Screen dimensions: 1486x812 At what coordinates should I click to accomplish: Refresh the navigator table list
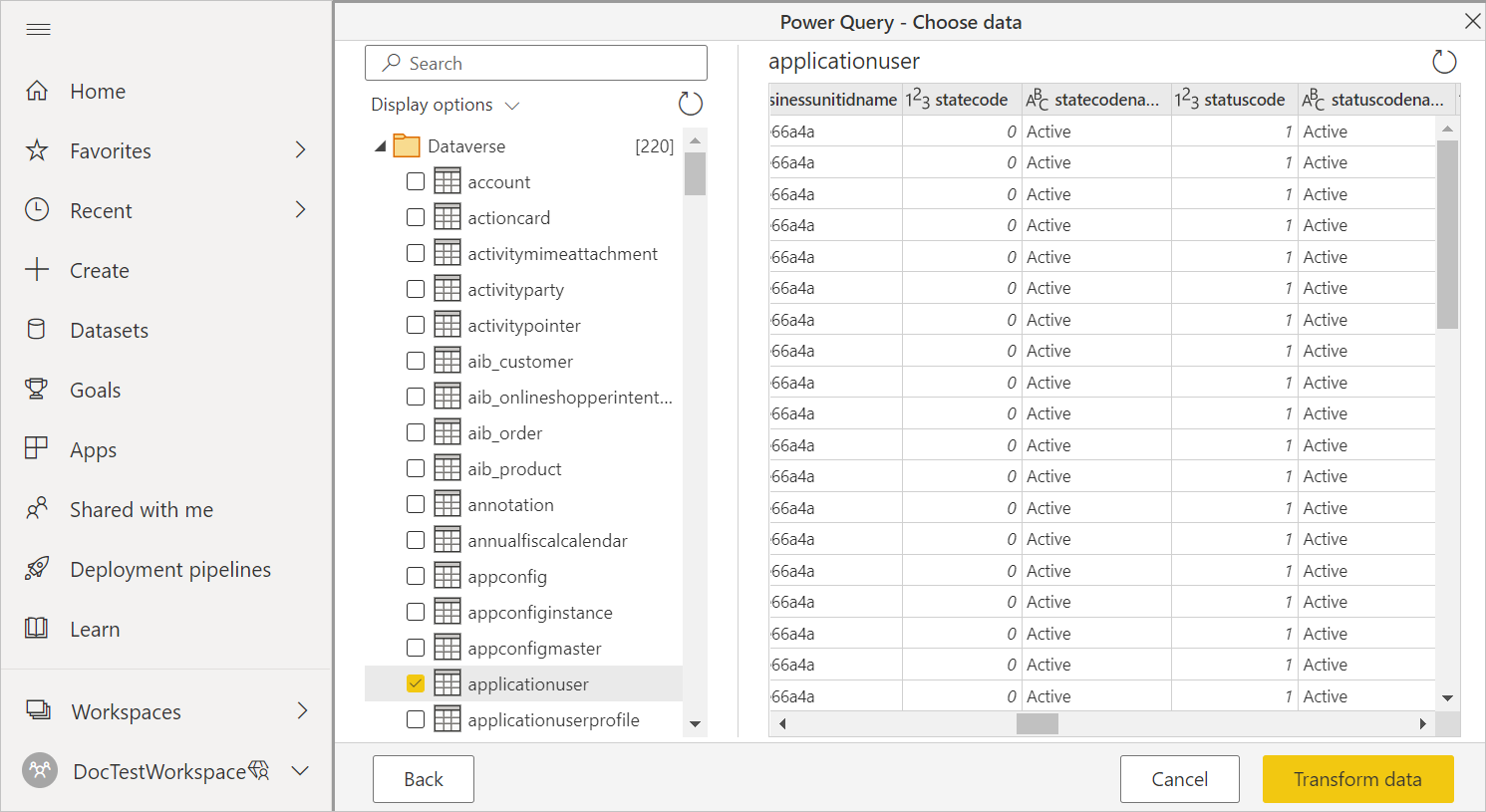[690, 103]
